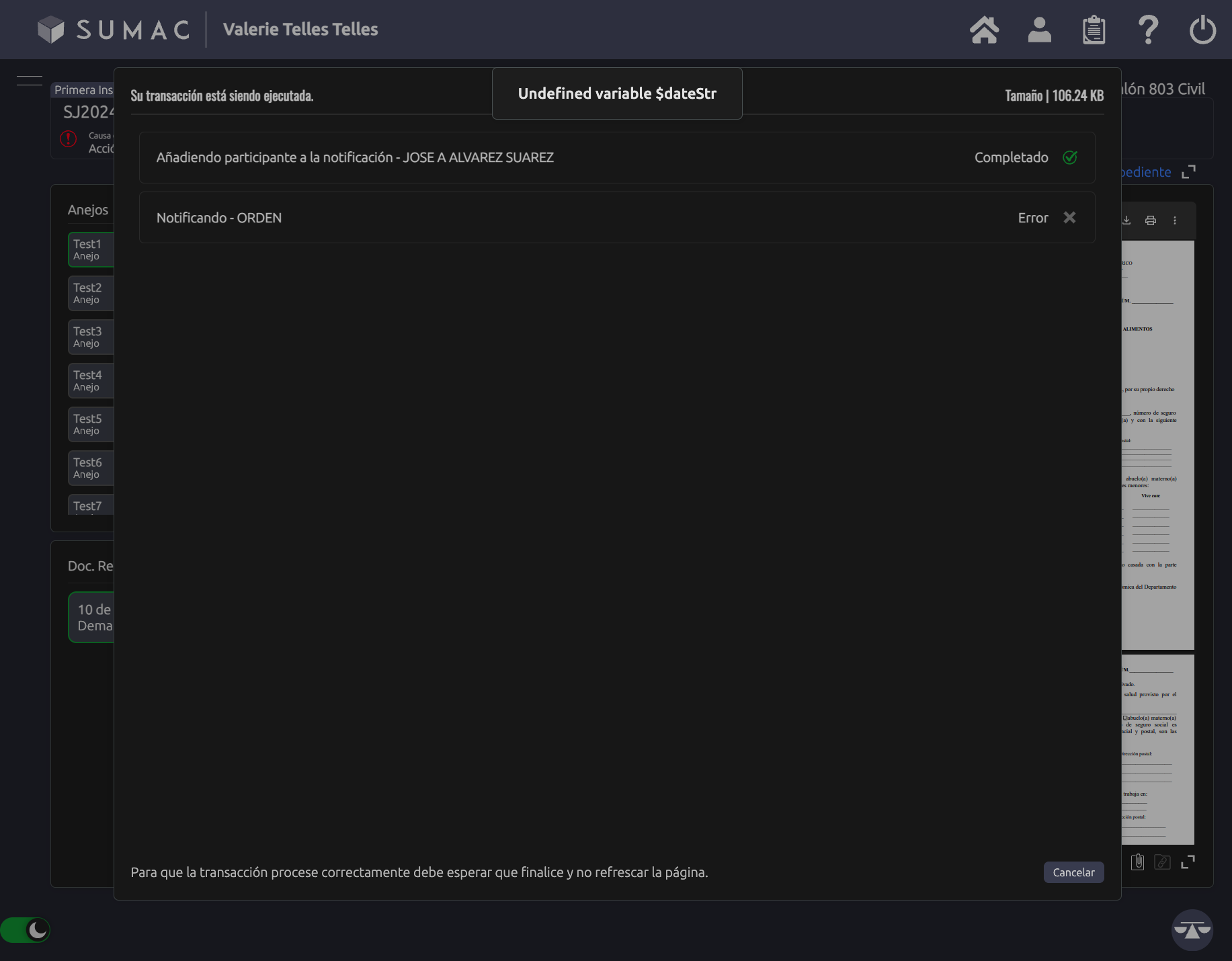The width and height of the screenshot is (1232, 961).
Task: Select the Test3 Anejo item
Action: [x=91, y=337]
